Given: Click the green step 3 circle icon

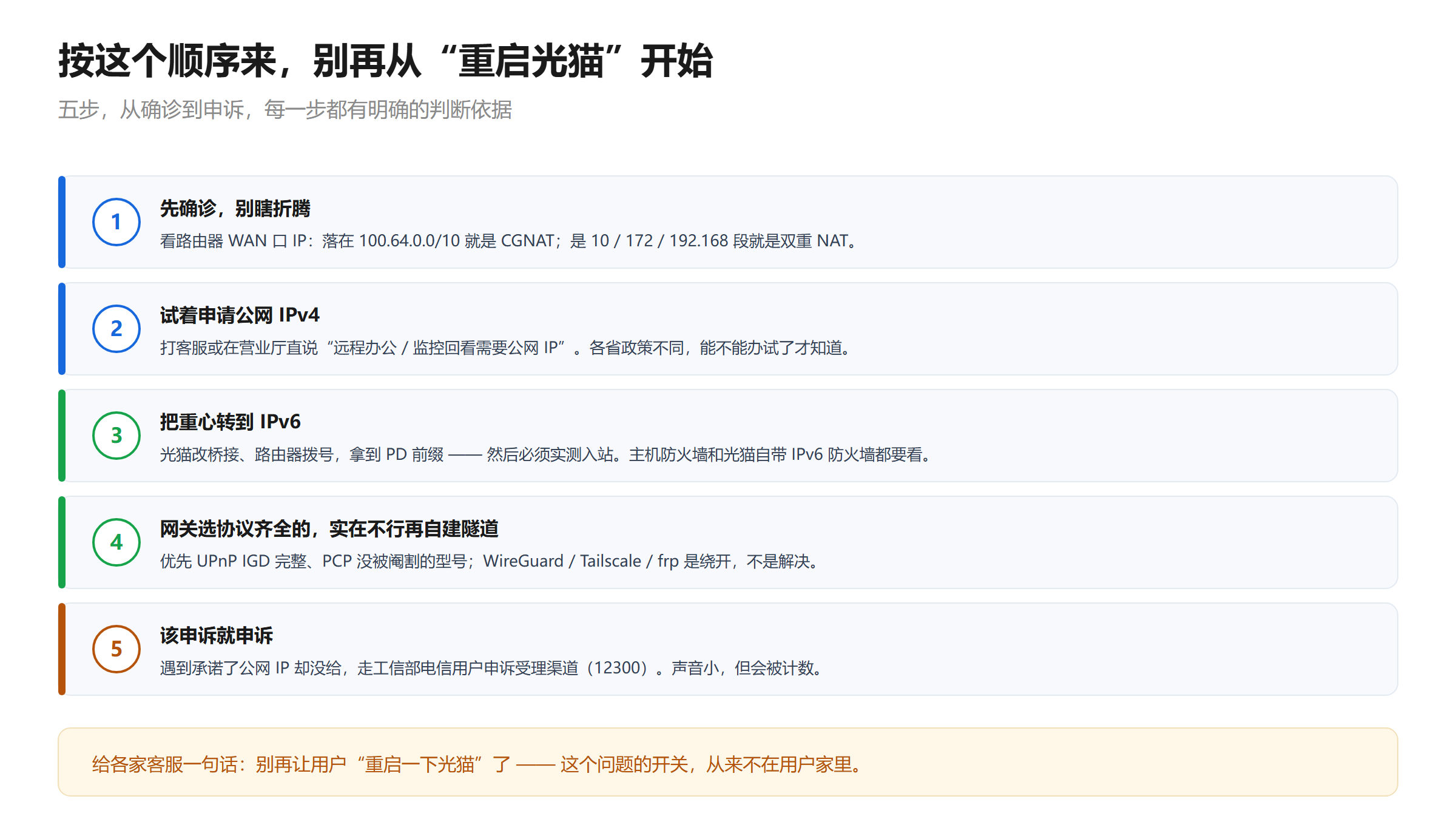Looking at the screenshot, I should pos(116,436).
